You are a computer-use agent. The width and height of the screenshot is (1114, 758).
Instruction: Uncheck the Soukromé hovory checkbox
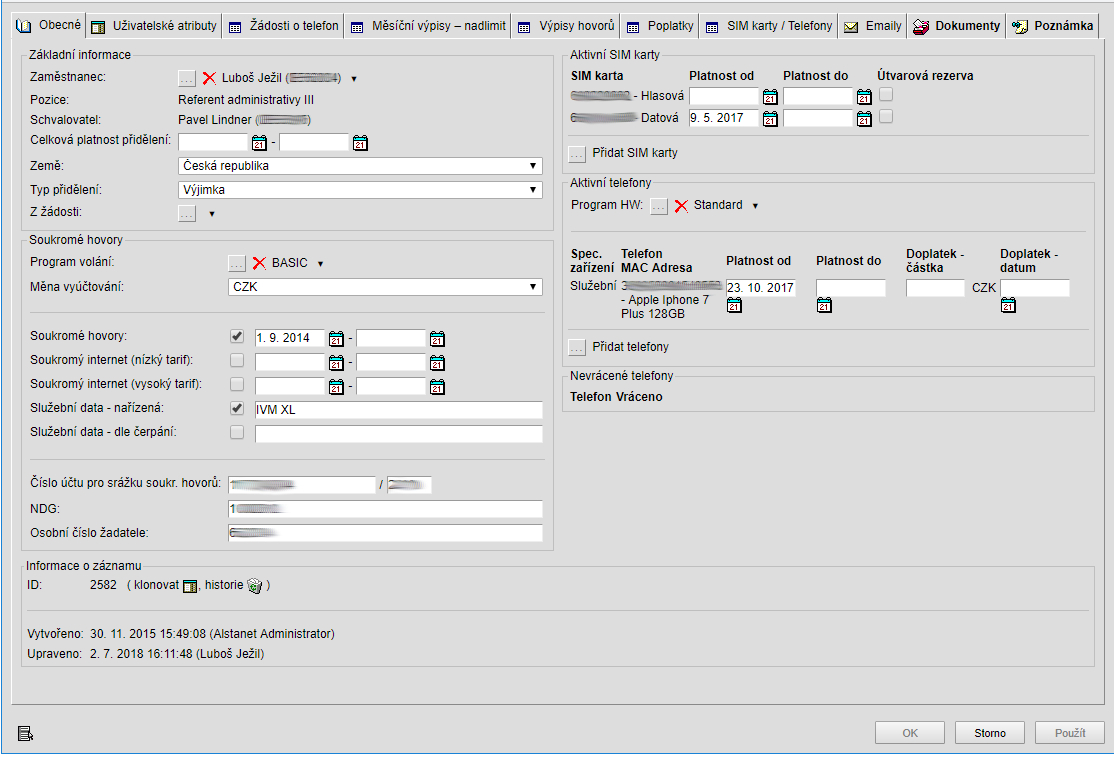tap(237, 337)
